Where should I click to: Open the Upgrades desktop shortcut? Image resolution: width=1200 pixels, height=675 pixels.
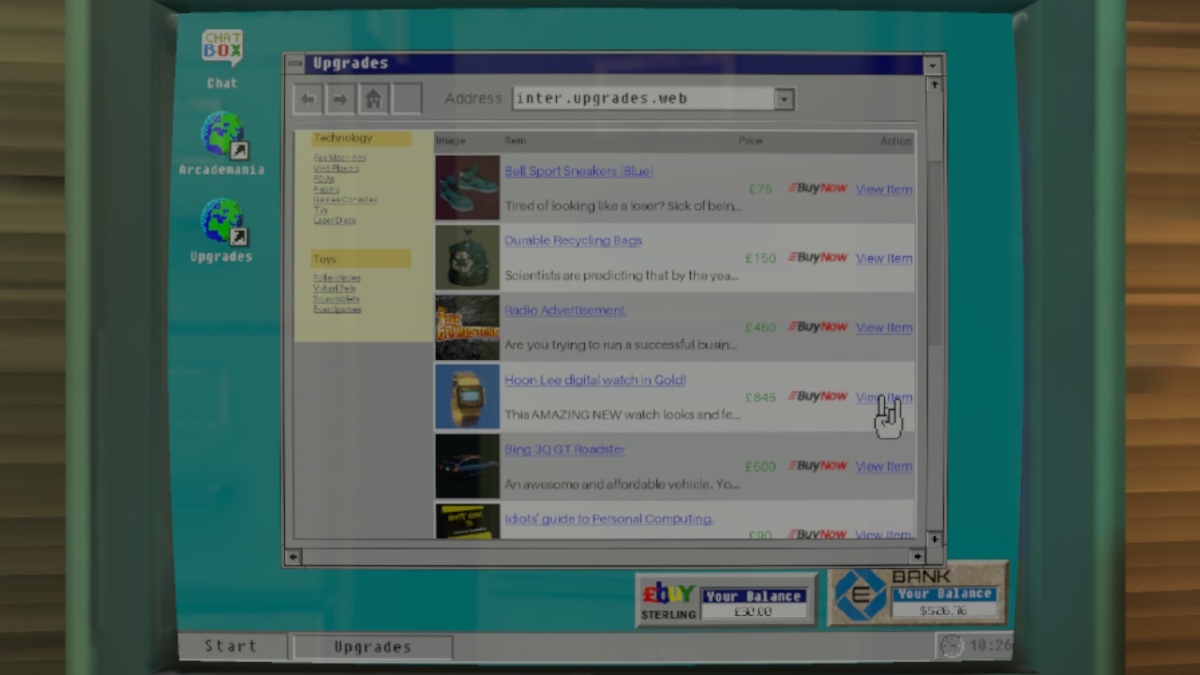pyautogui.click(x=222, y=222)
